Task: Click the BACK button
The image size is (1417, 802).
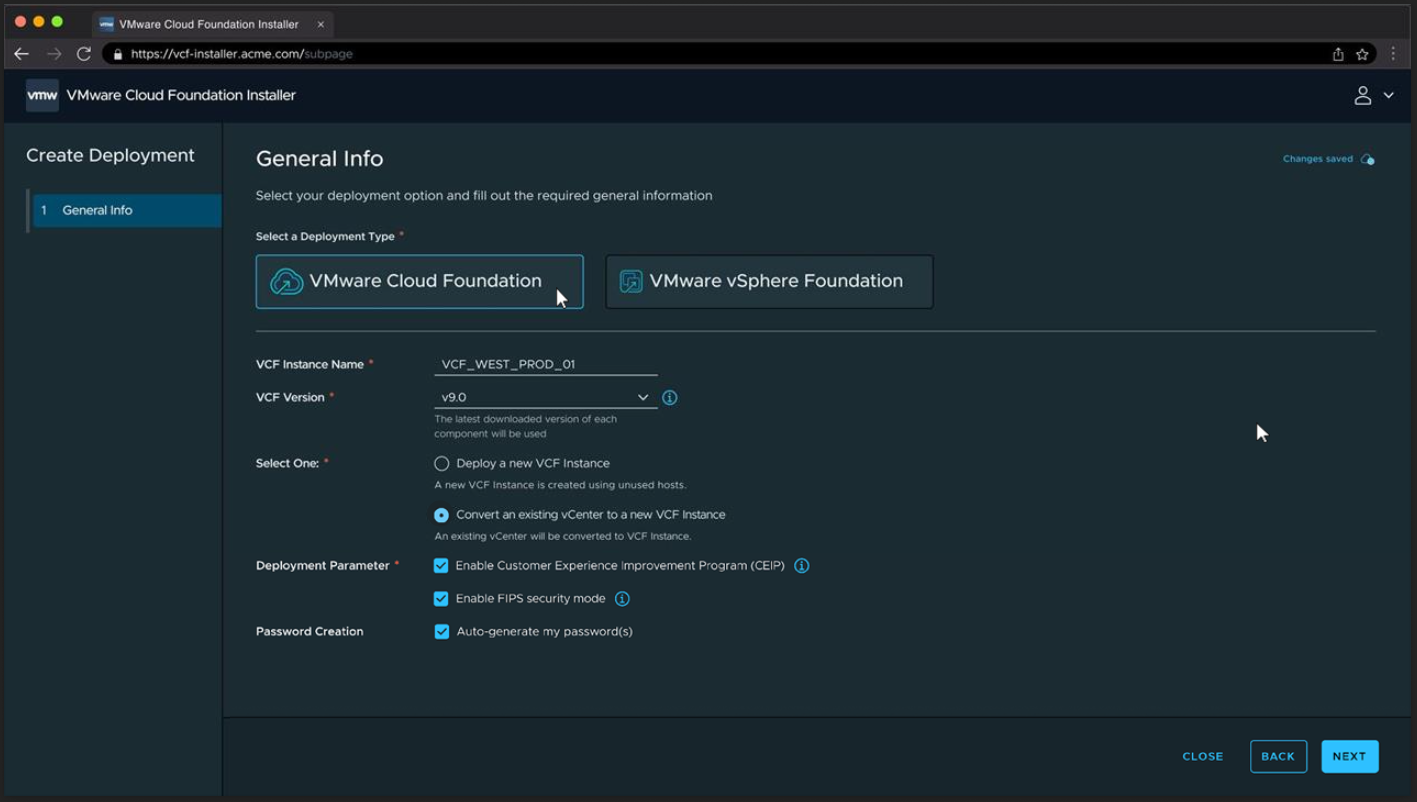Action: click(x=1278, y=757)
